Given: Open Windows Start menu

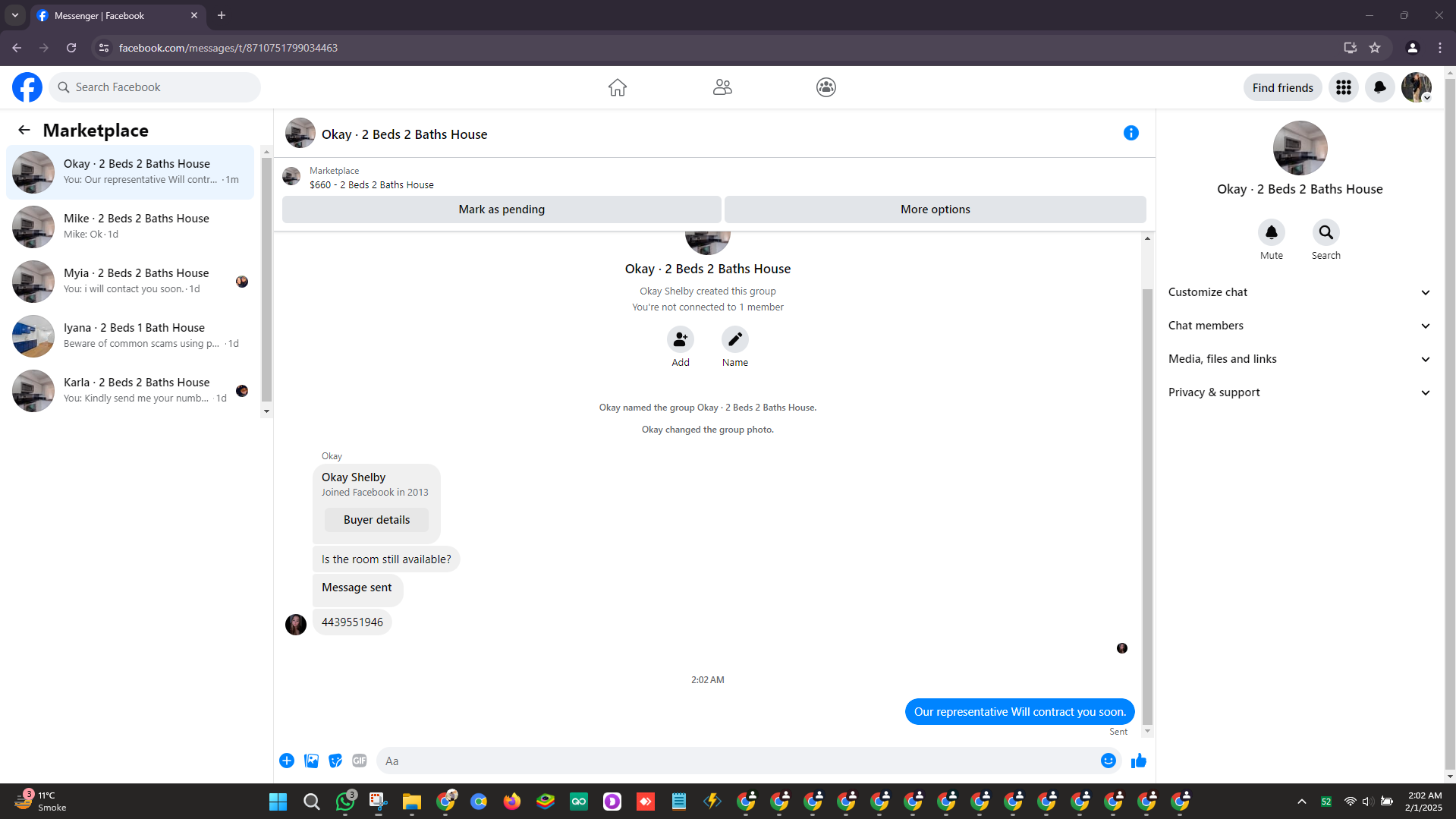Looking at the screenshot, I should tap(278, 802).
